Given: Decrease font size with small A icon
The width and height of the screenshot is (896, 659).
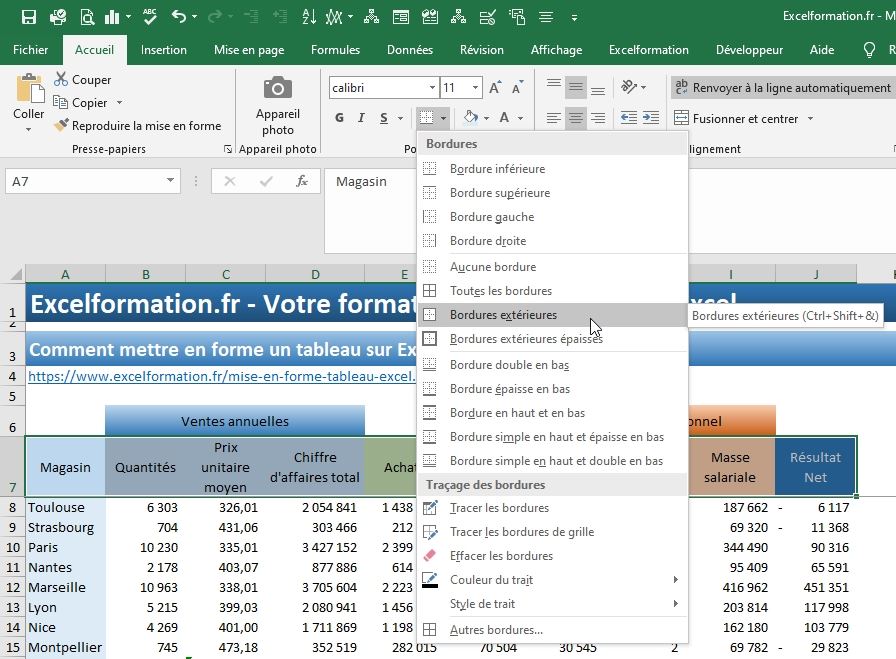Looking at the screenshot, I should [517, 88].
